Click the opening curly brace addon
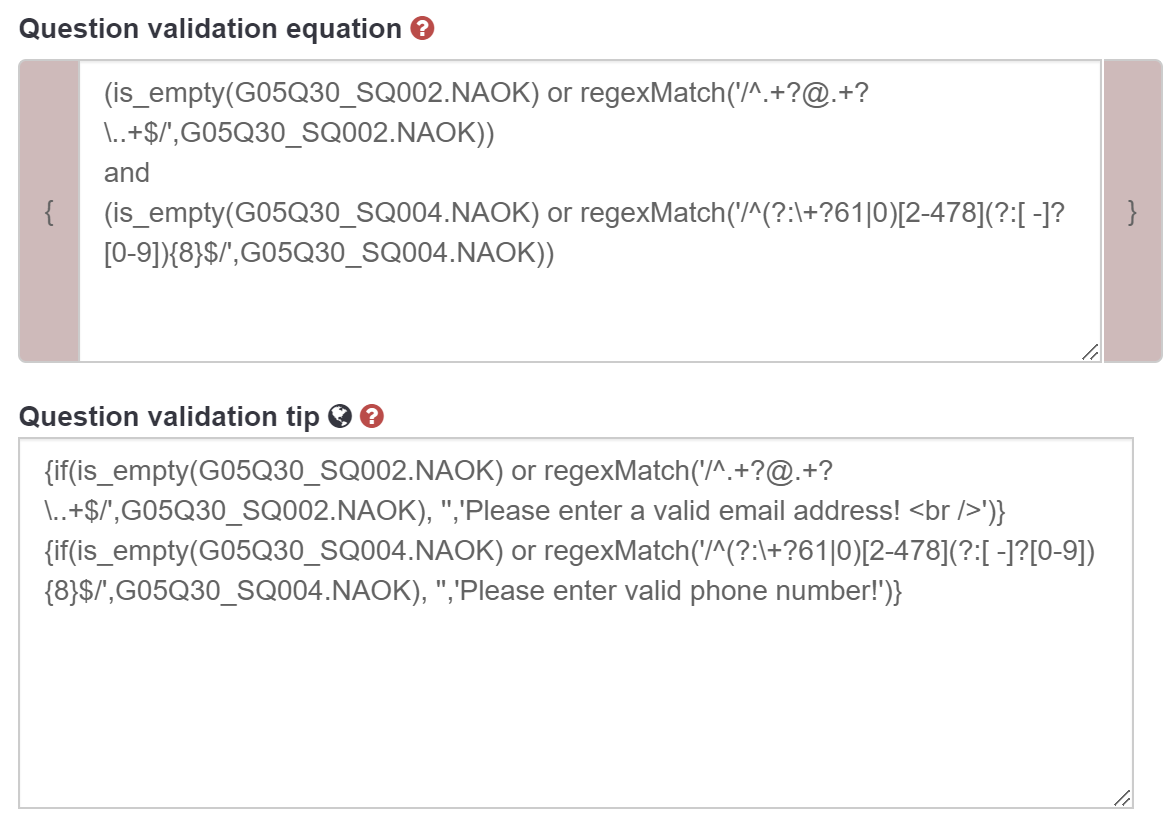1173x824 pixels. 49,211
